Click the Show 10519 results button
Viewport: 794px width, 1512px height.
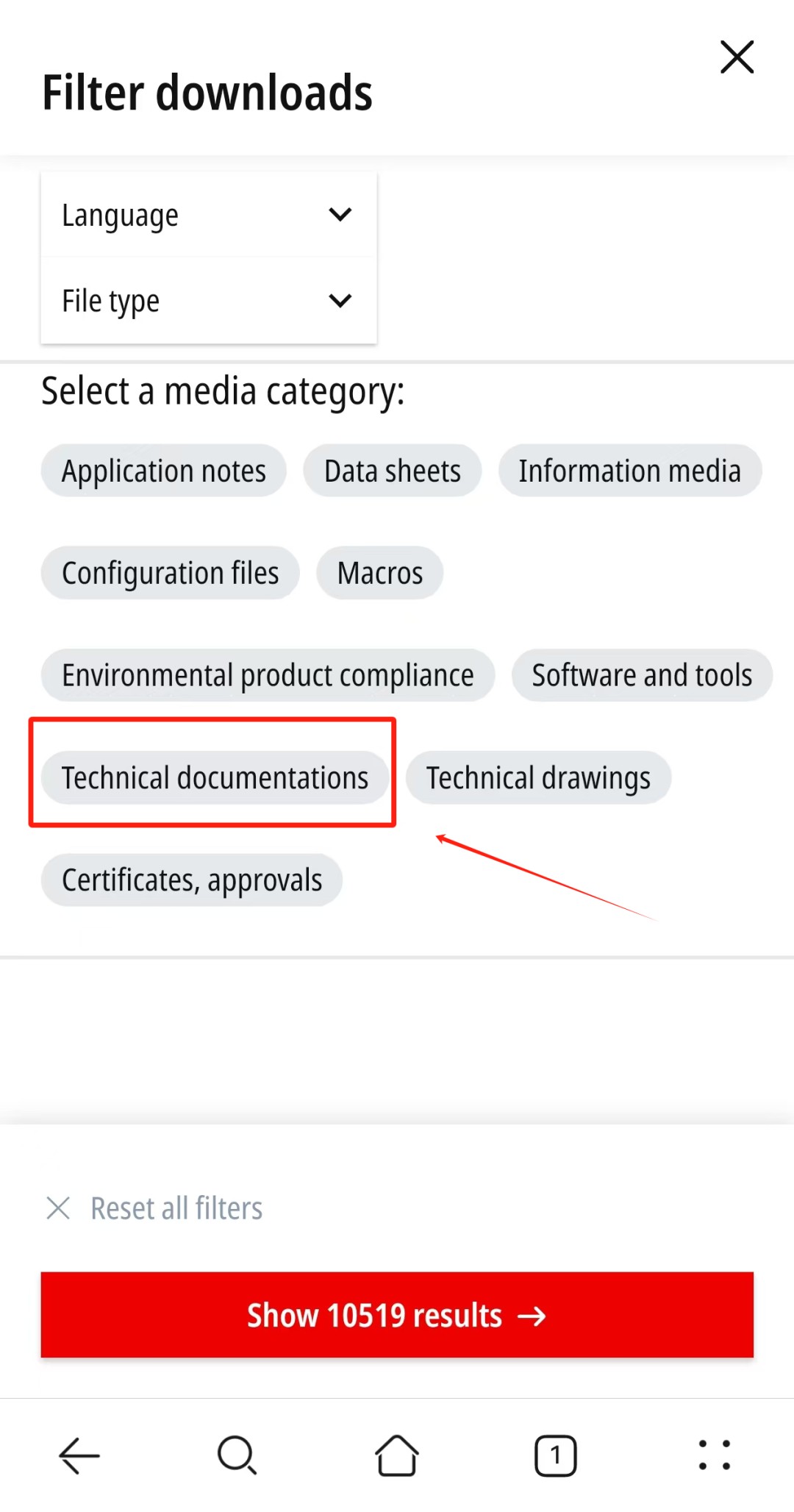coord(397,1315)
